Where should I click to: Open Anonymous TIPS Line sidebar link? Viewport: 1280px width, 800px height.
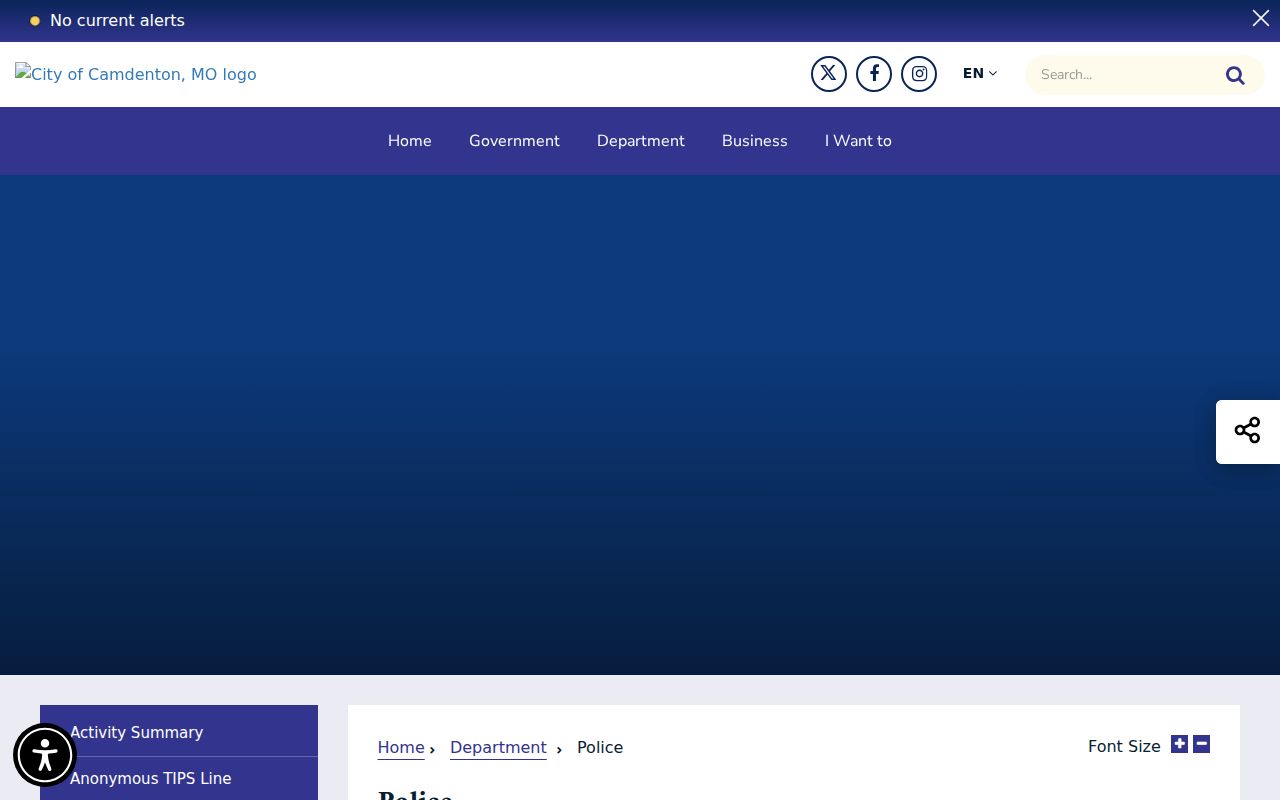coord(179,778)
